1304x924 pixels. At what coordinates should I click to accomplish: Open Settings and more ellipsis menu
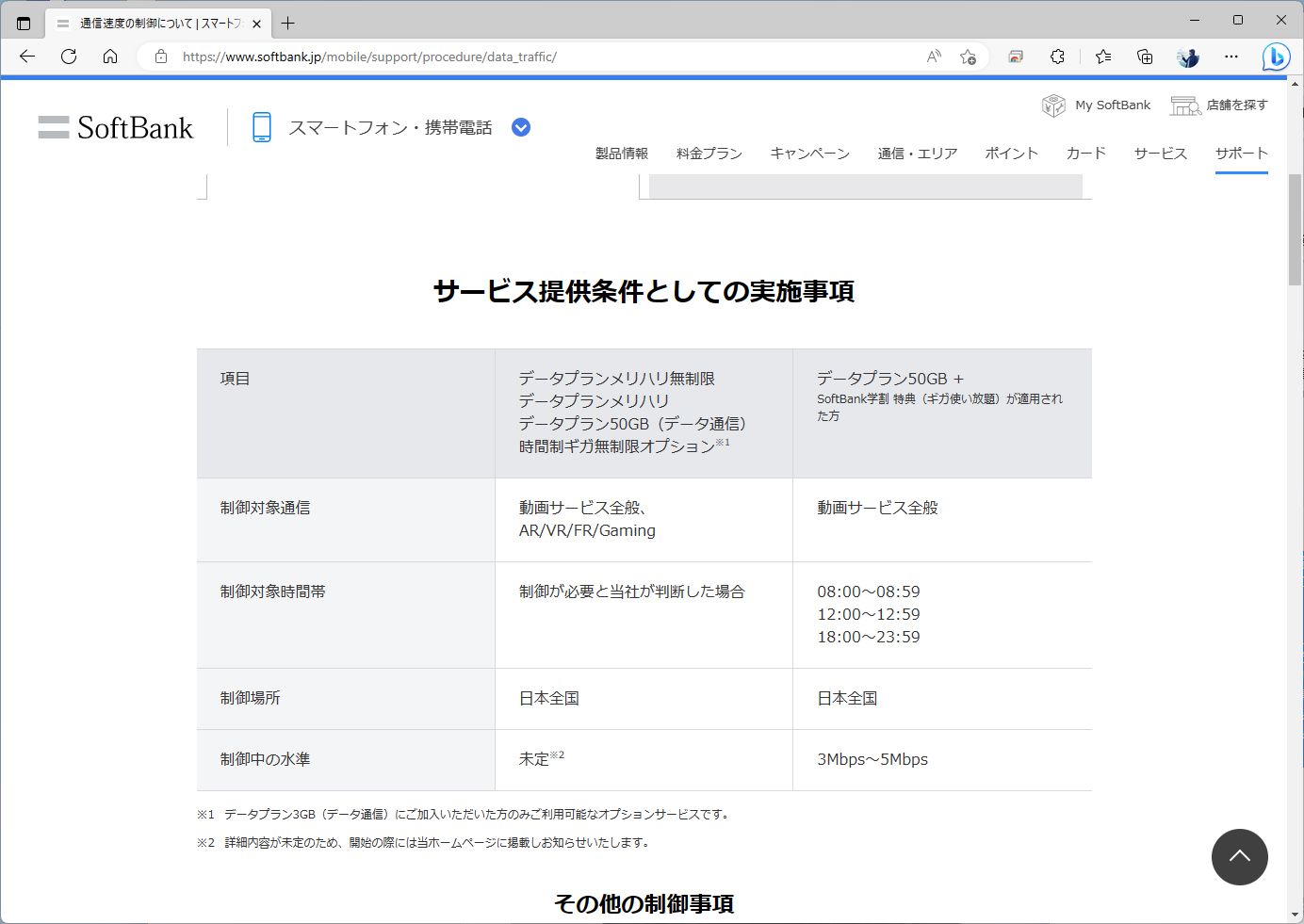click(1231, 57)
